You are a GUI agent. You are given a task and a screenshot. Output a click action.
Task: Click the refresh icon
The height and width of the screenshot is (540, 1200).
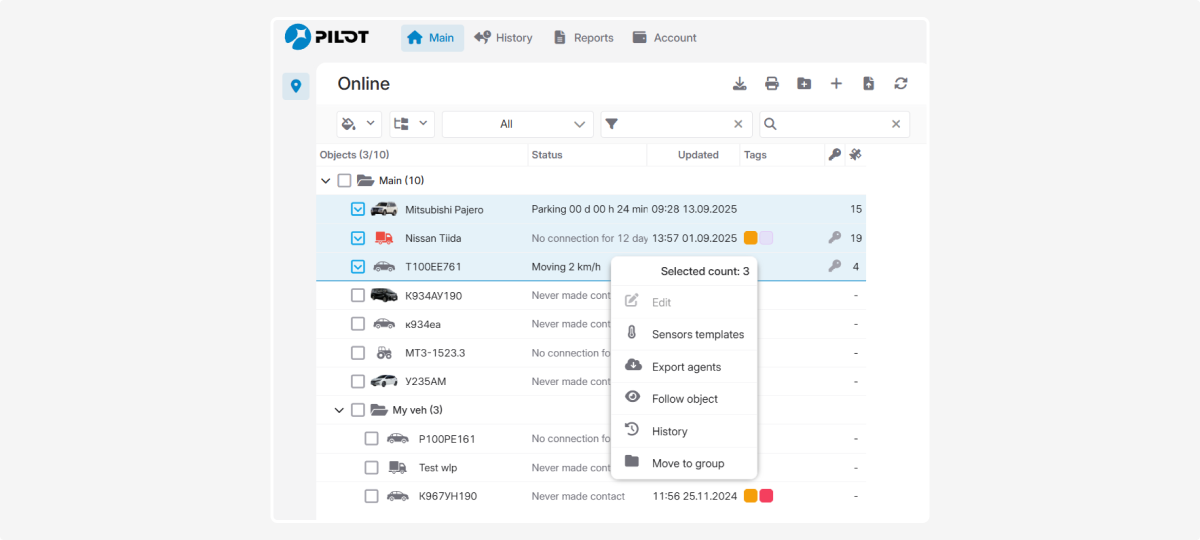[x=900, y=84]
